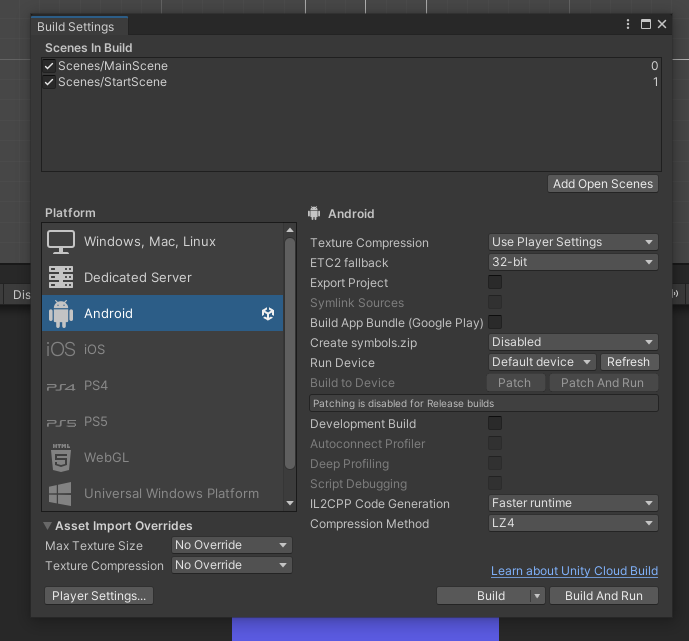Open the Run Device Default device dropdown

542,362
